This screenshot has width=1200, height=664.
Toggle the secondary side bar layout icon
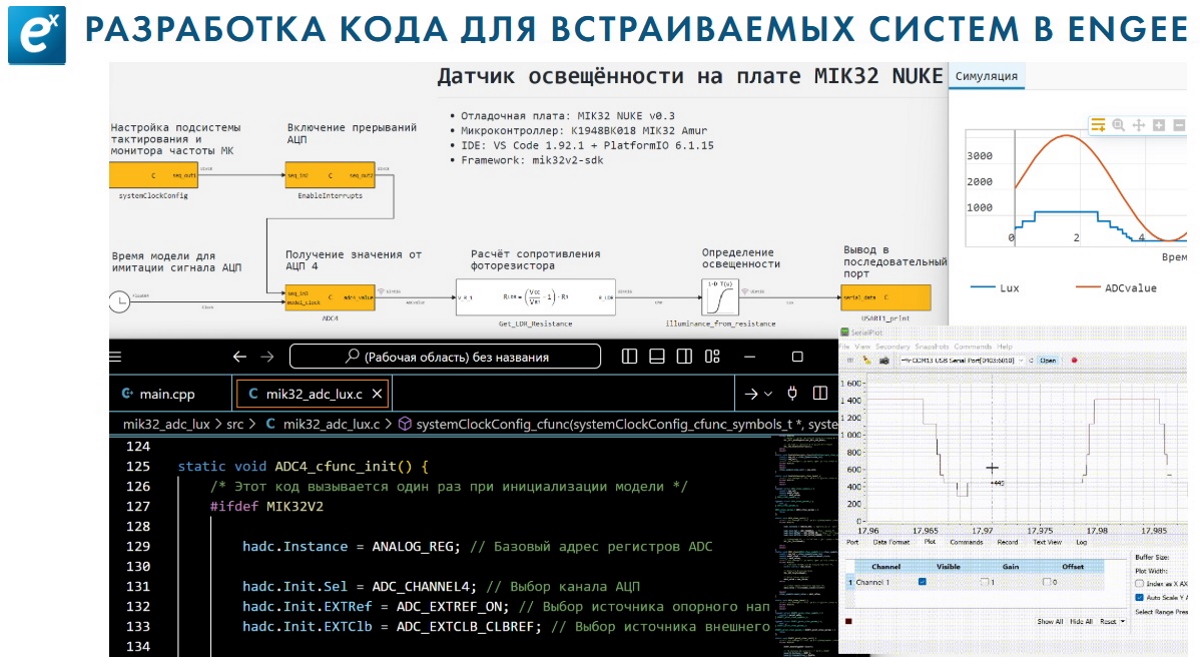point(685,356)
